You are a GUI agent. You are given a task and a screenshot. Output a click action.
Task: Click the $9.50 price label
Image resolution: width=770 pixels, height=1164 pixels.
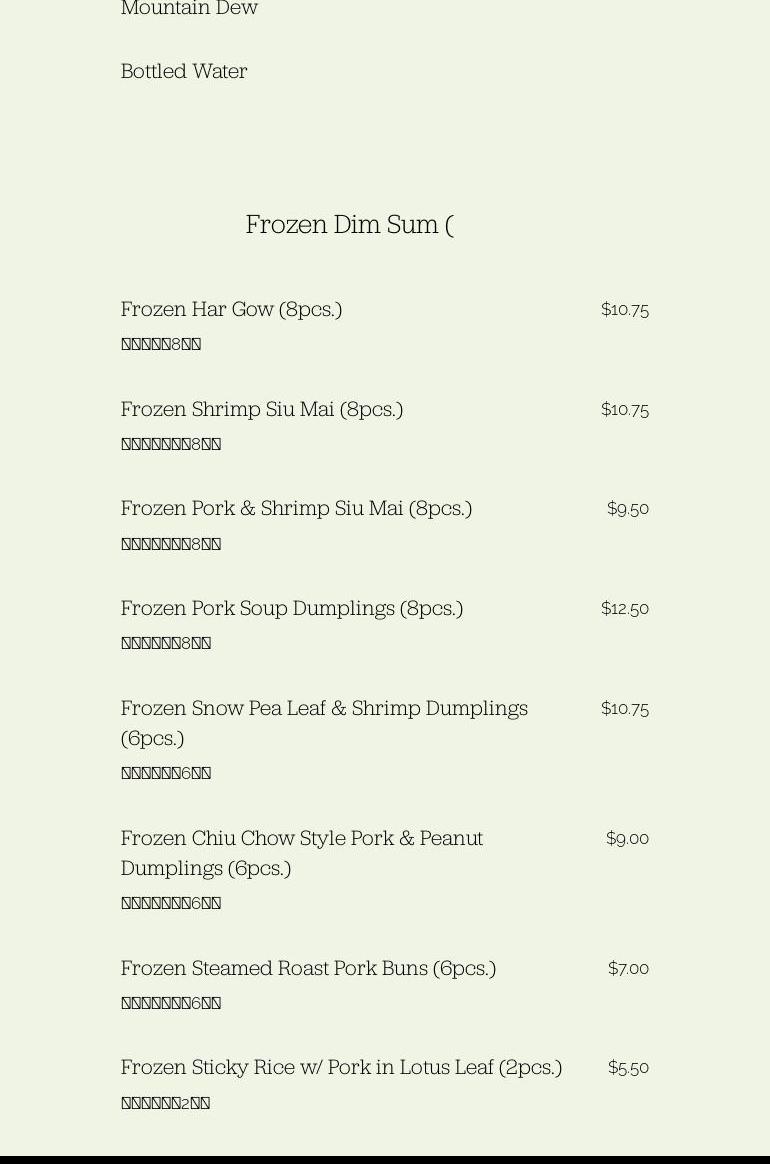click(x=627, y=508)
